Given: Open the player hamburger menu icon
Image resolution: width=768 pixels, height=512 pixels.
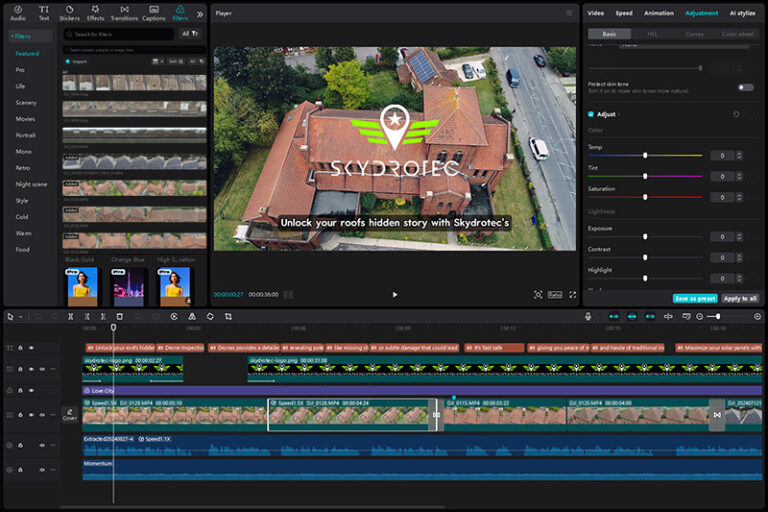Looking at the screenshot, I should 569,13.
